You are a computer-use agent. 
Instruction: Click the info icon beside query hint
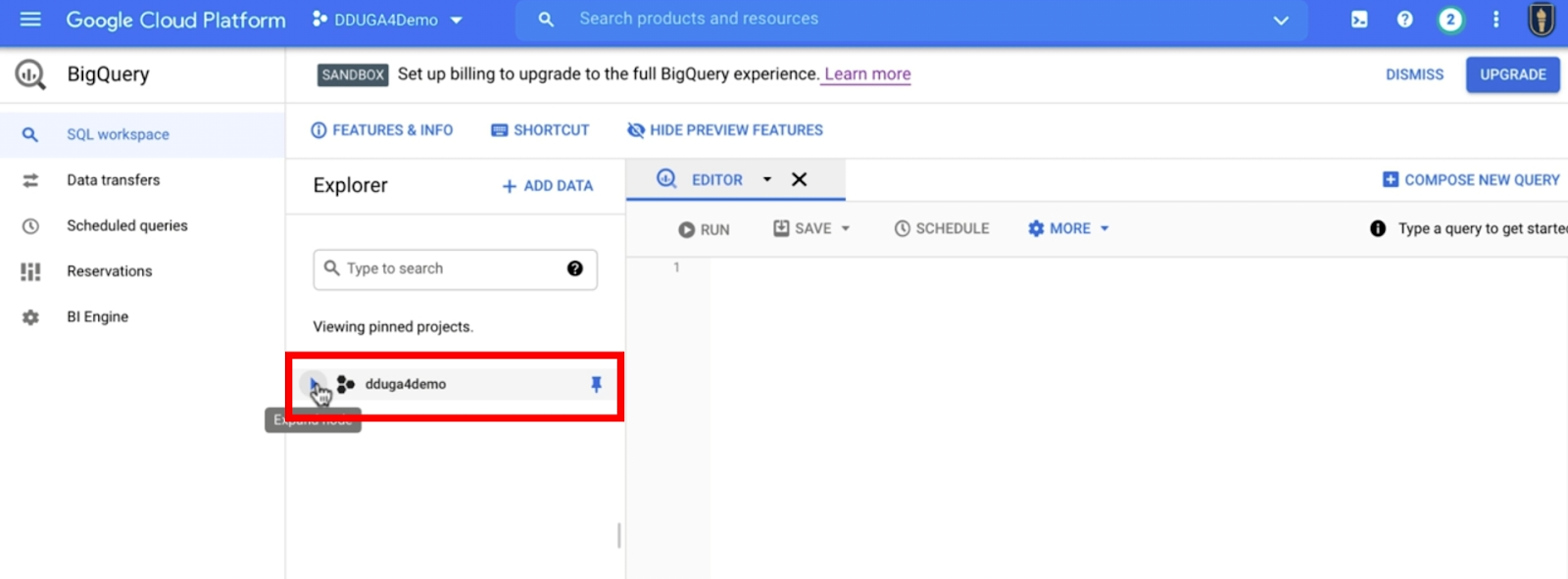pyautogui.click(x=1378, y=229)
